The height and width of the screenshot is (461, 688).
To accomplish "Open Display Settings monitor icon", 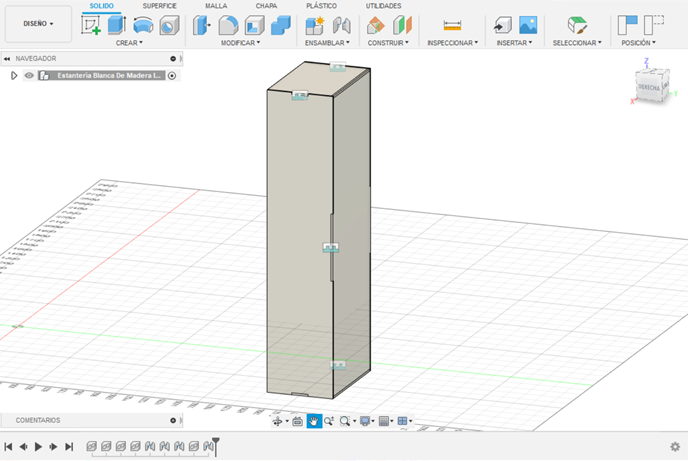I will click(365, 422).
